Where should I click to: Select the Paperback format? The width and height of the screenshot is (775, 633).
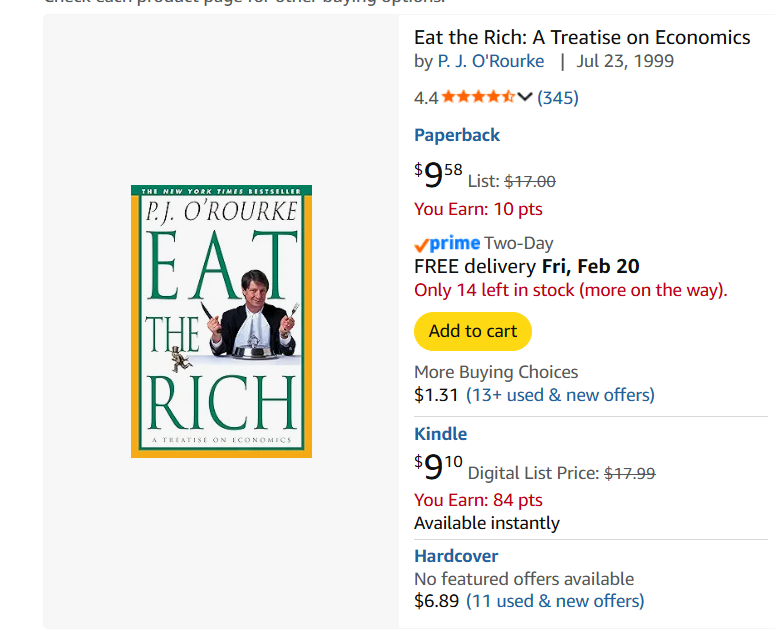[x=457, y=135]
